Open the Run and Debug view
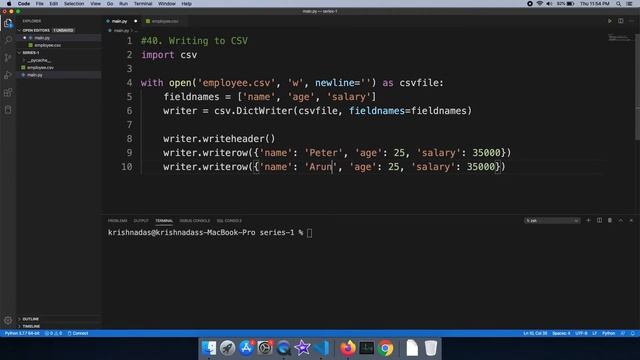Screen dimensions: 640x360 tap(8, 75)
